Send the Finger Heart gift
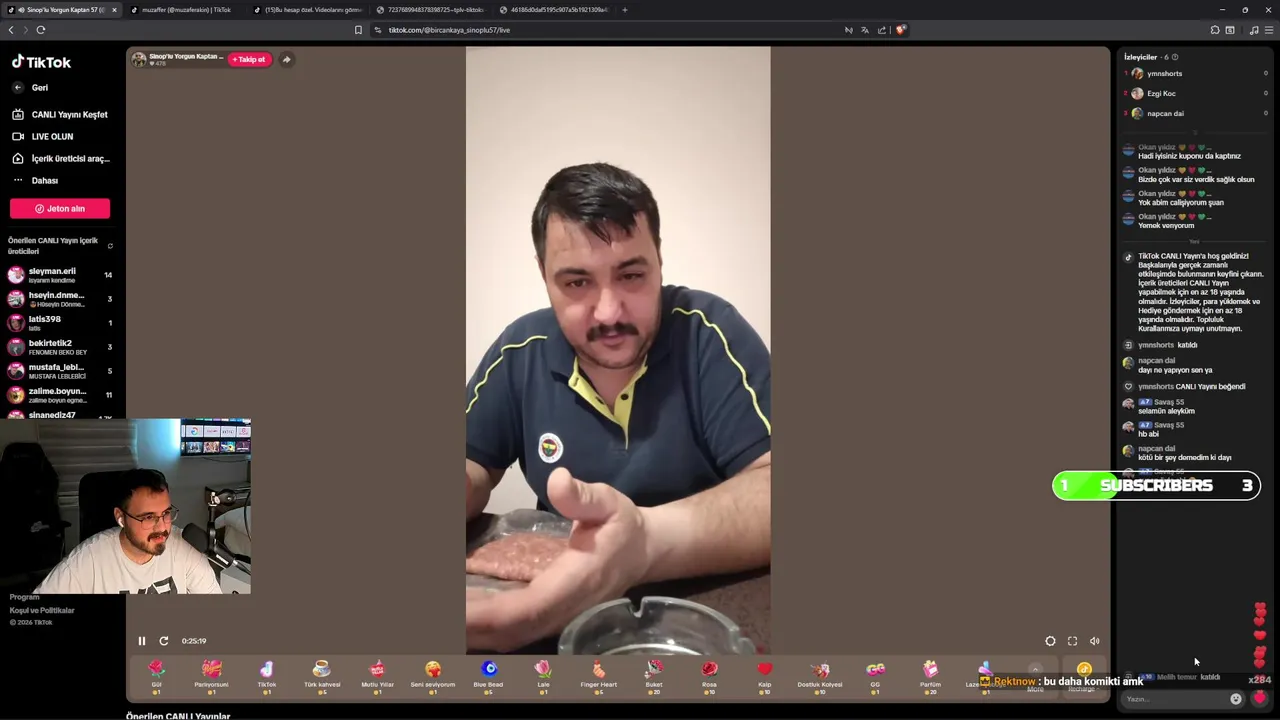The width and height of the screenshot is (1280, 720). [599, 676]
